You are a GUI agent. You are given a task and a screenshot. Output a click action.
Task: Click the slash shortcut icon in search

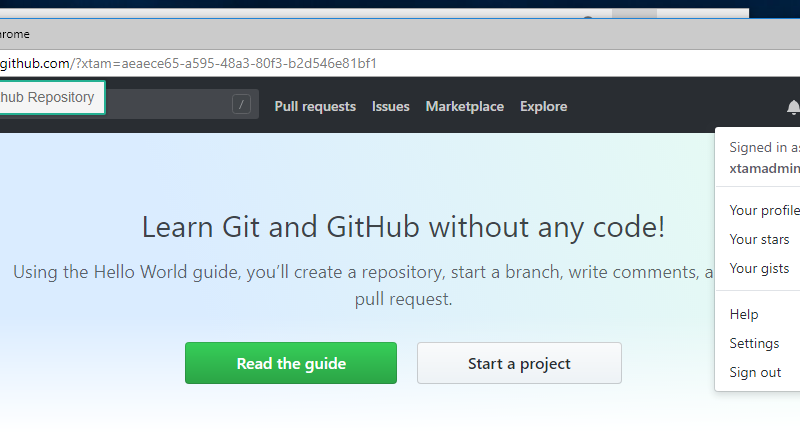(x=241, y=105)
